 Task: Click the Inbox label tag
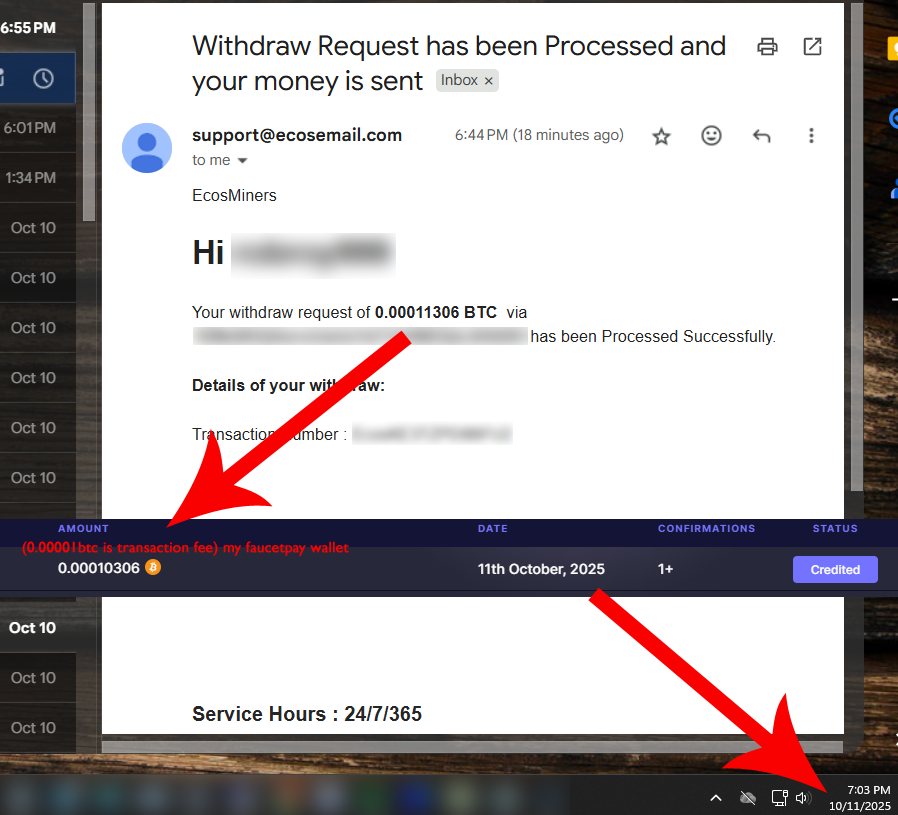coord(459,80)
